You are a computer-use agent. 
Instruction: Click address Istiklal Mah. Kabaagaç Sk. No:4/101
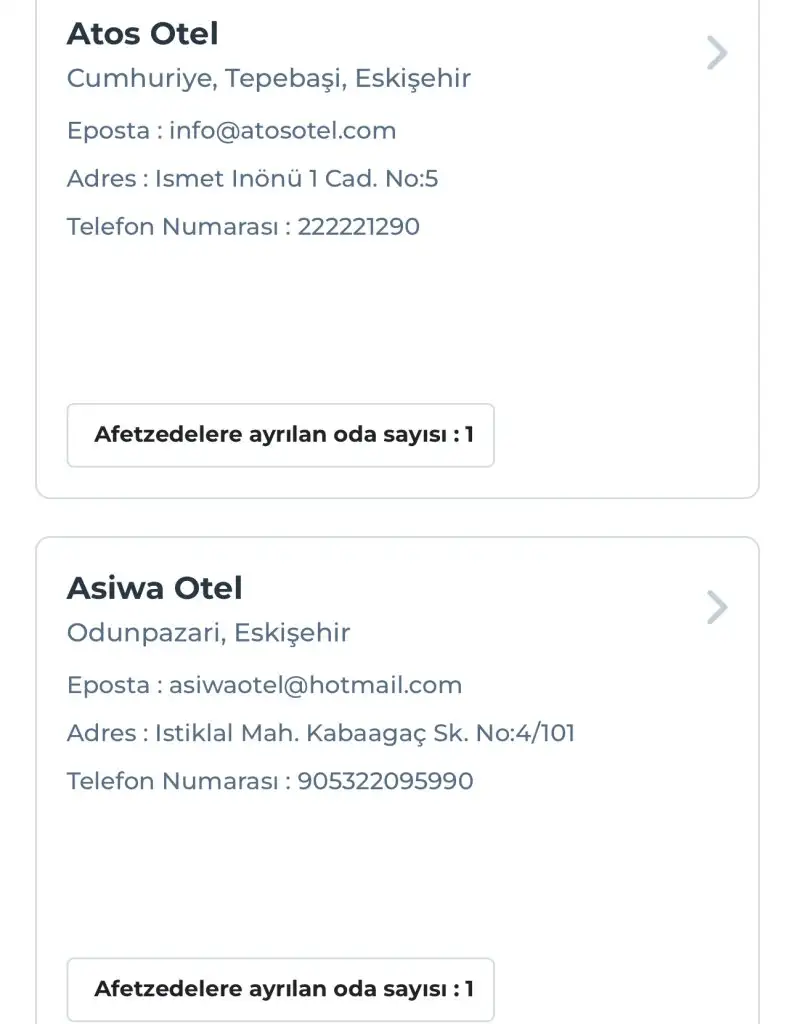(365, 733)
